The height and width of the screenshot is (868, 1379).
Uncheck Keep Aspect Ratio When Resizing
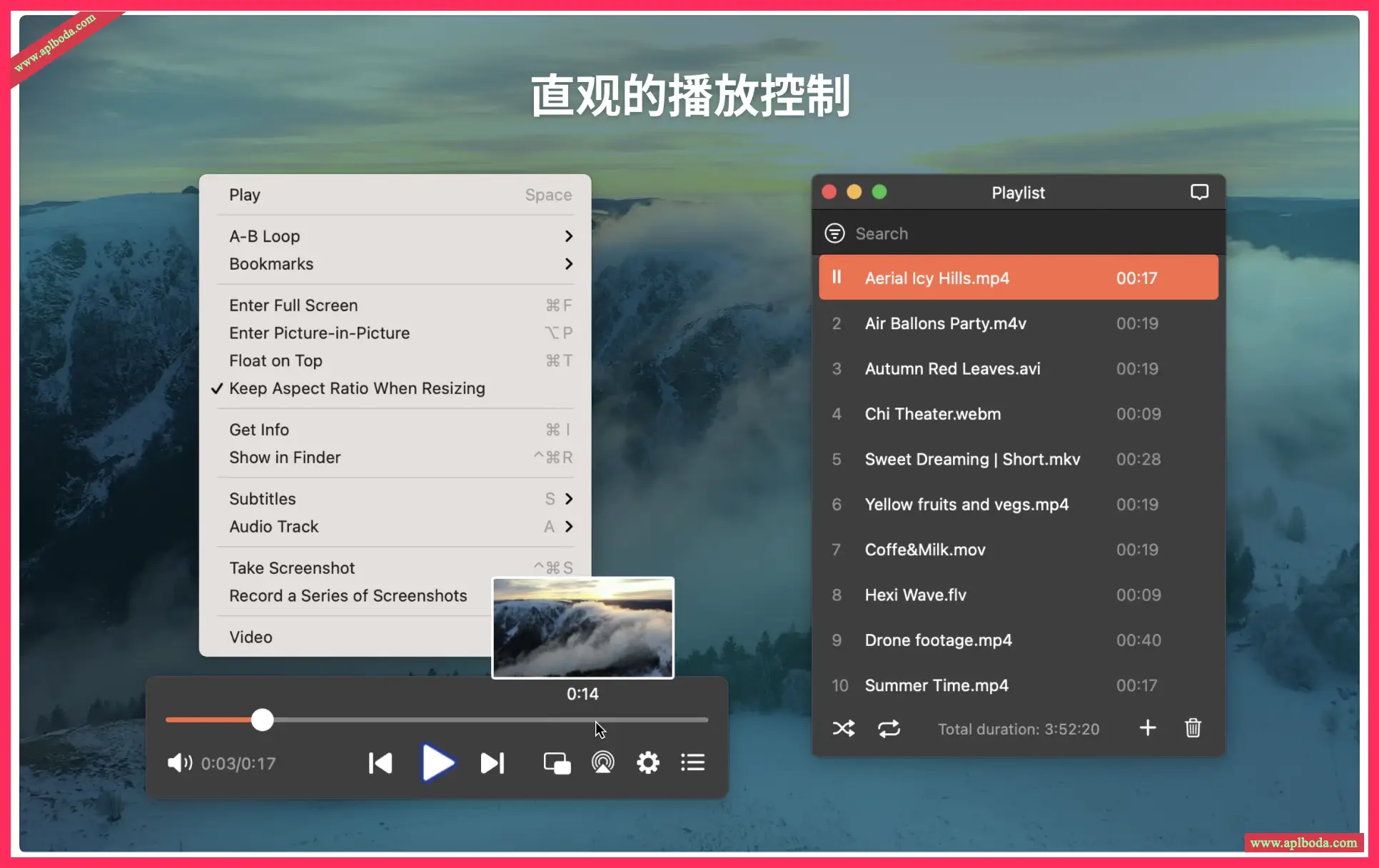point(357,388)
